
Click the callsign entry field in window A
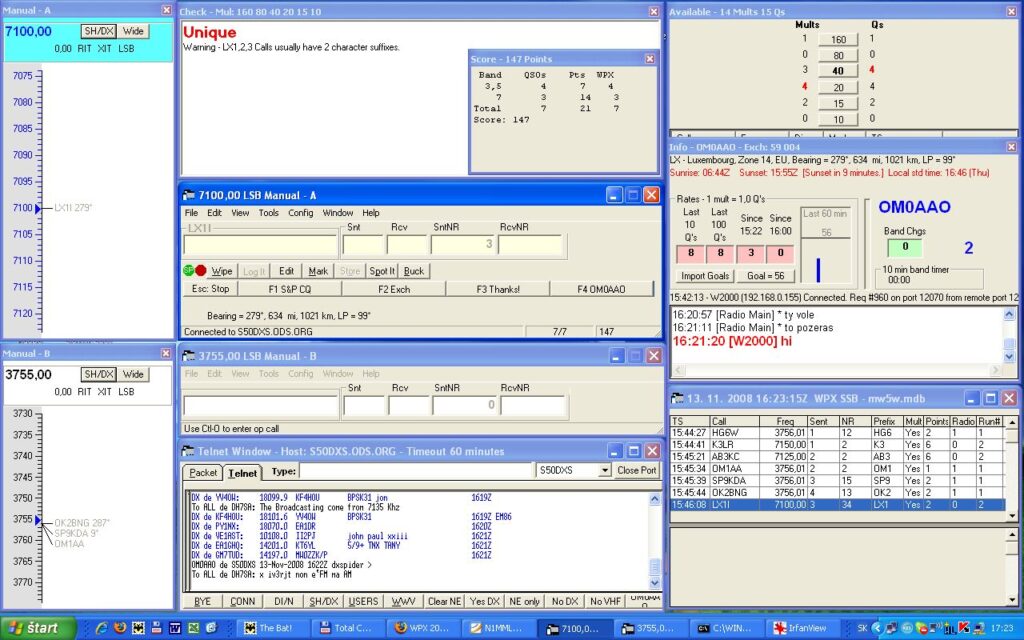pos(260,245)
